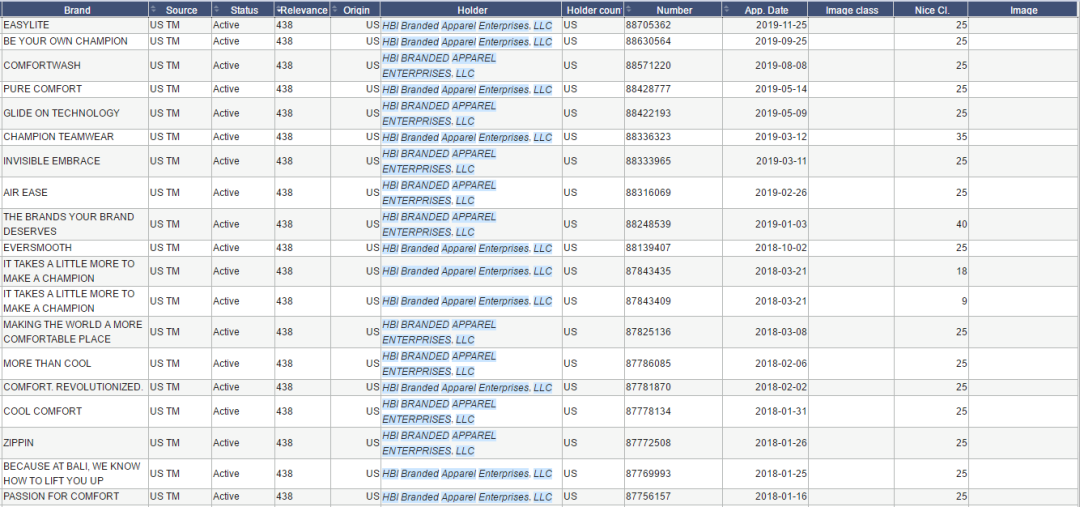1080x507 pixels.
Task: Sort the table by the Brand column header
Action: 74,10
